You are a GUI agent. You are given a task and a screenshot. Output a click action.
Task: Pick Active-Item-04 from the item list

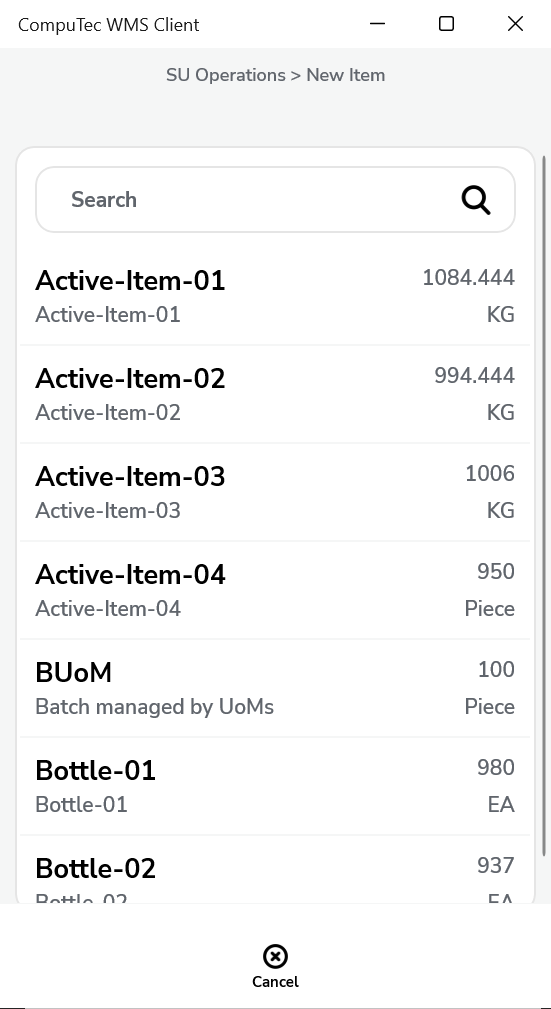point(276,590)
